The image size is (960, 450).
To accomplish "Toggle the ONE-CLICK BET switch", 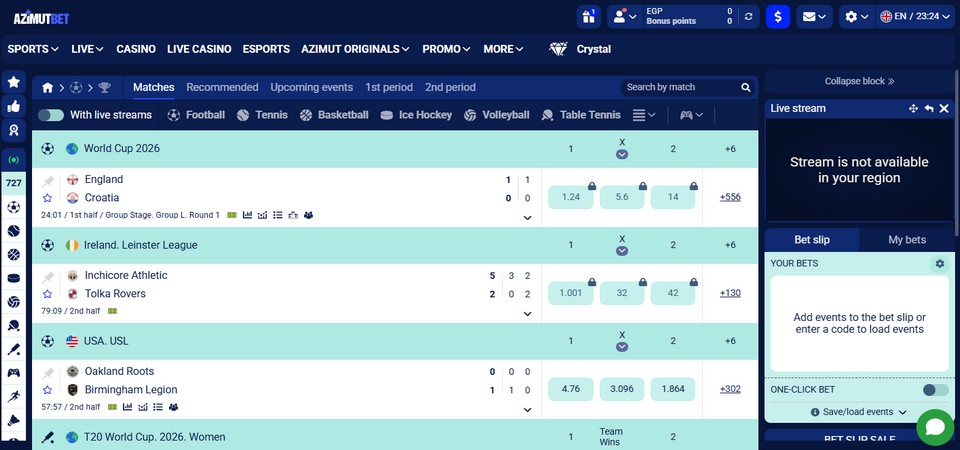I will [935, 390].
